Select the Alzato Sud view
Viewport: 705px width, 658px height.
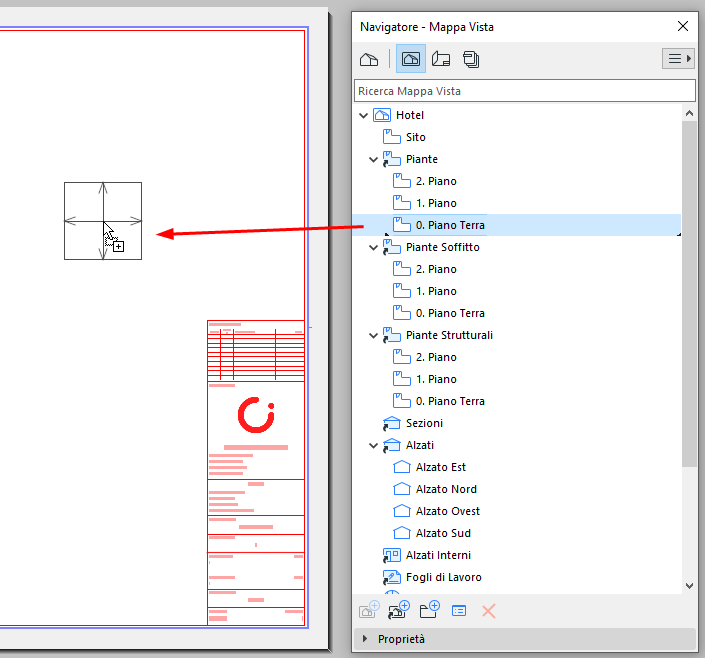[x=443, y=534]
